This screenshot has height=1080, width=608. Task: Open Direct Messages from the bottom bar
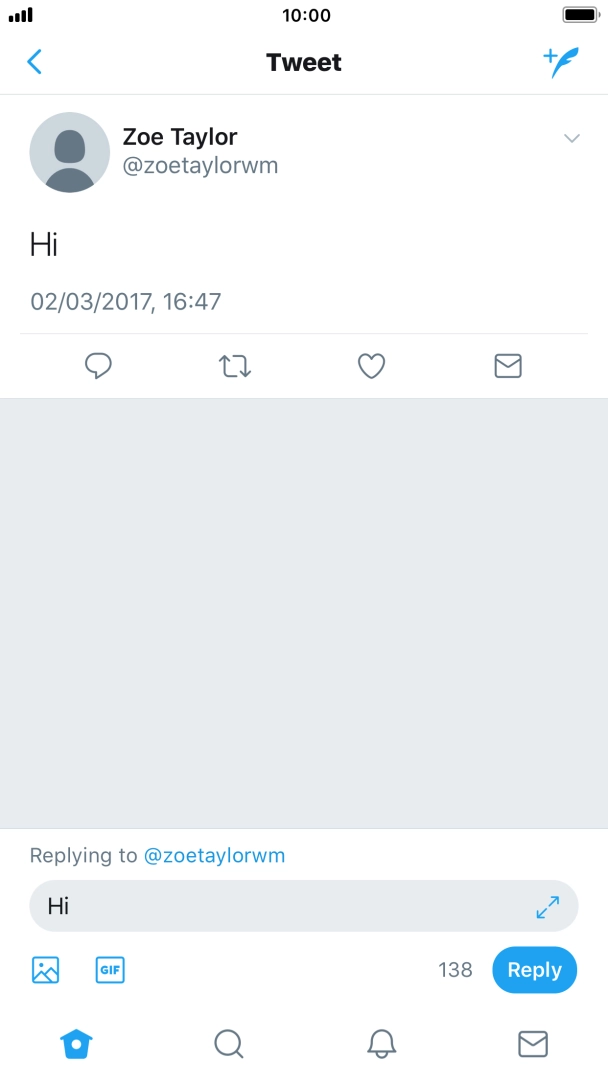[532, 1043]
